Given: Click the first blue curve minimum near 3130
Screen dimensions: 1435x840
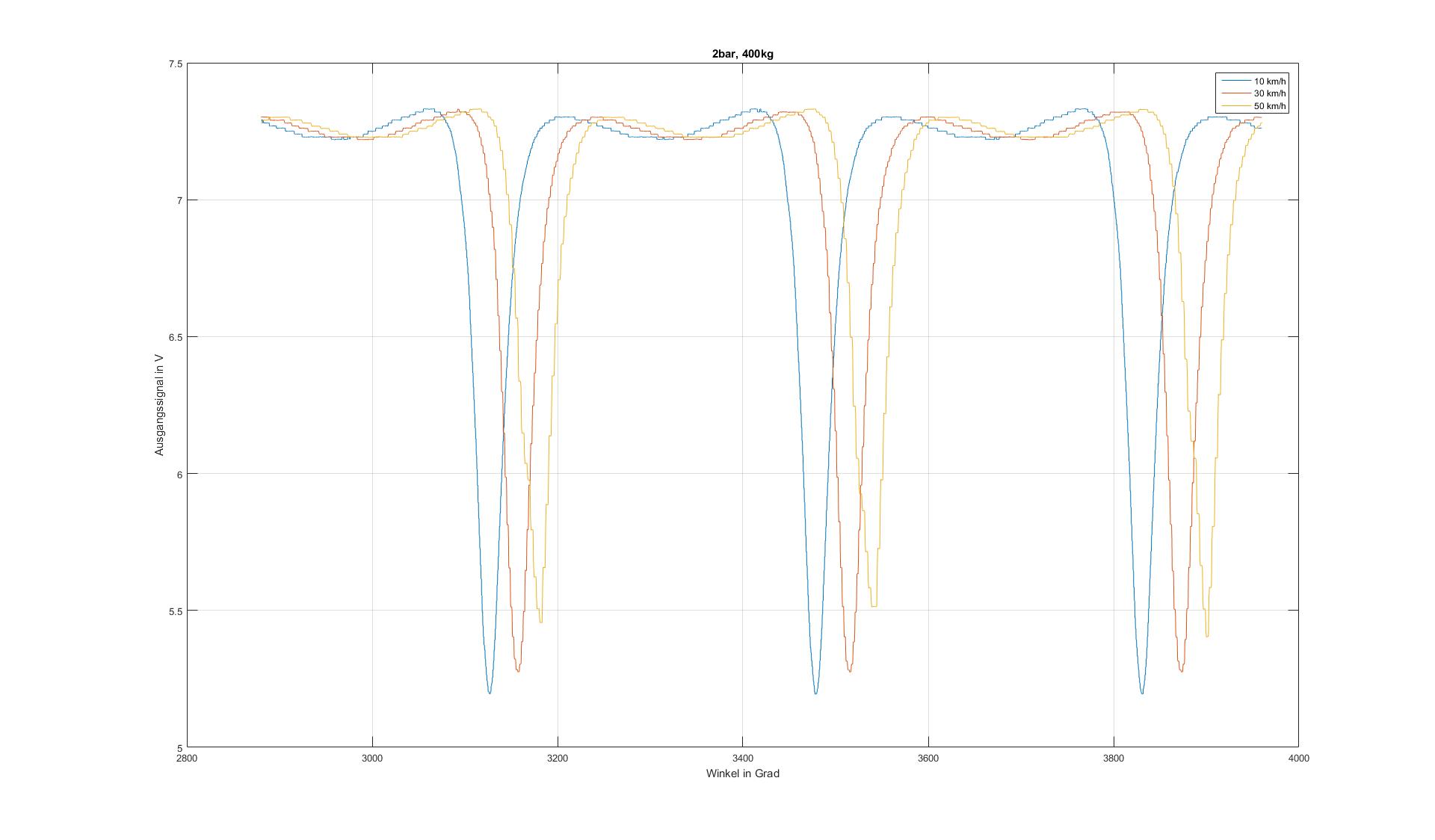Looking at the screenshot, I should pos(490,693).
